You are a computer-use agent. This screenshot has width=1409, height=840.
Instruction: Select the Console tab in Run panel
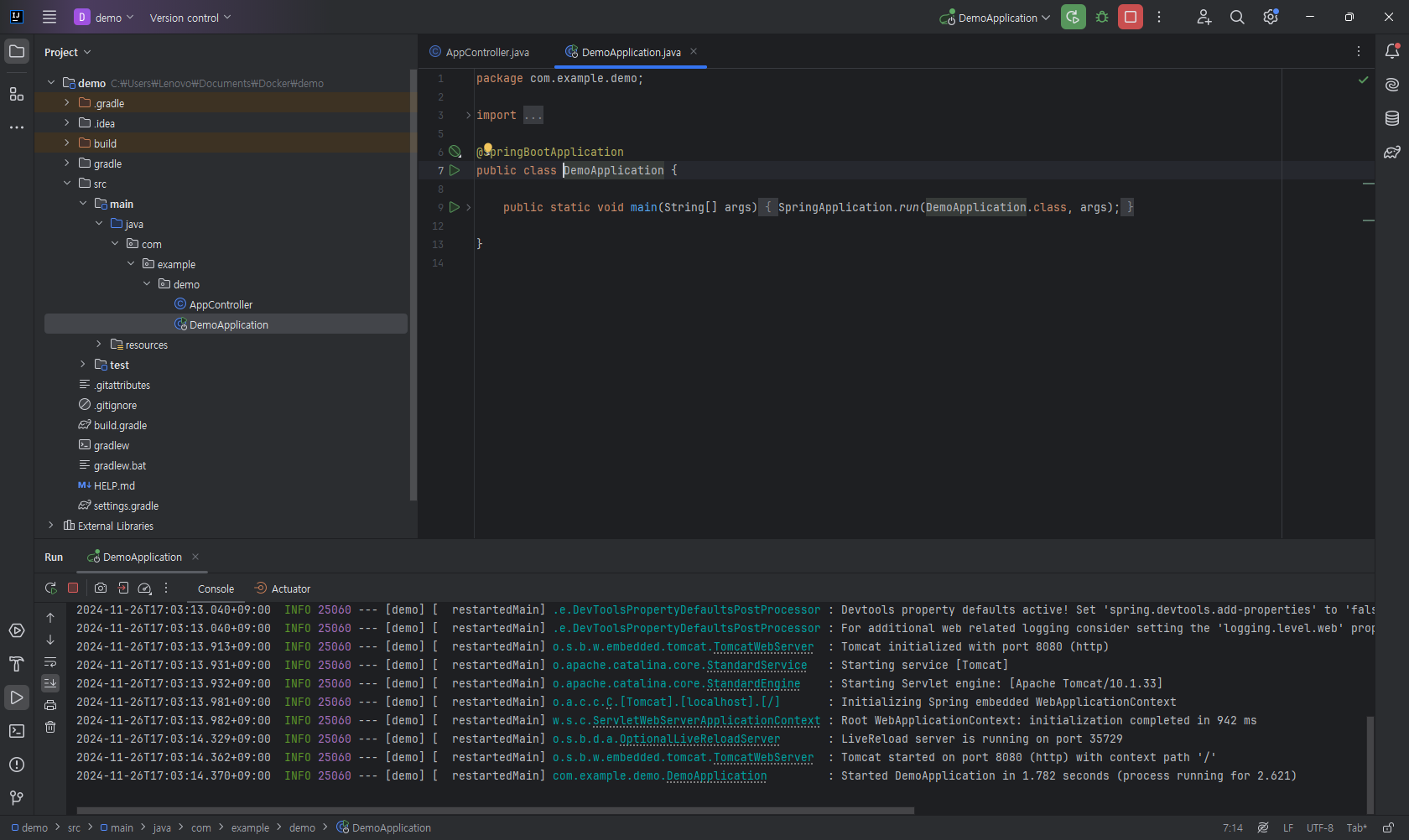(216, 589)
